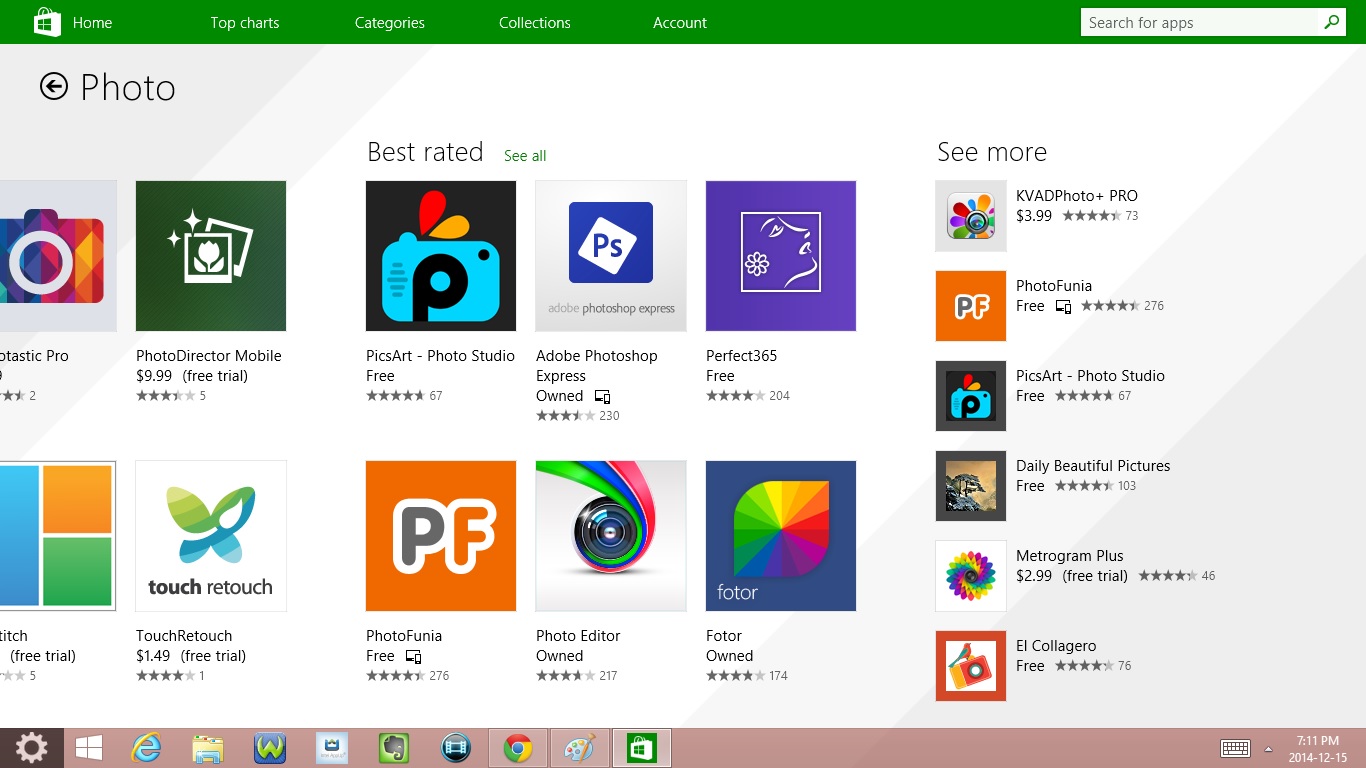
Task: Open El Collagero icon
Action: (x=971, y=666)
